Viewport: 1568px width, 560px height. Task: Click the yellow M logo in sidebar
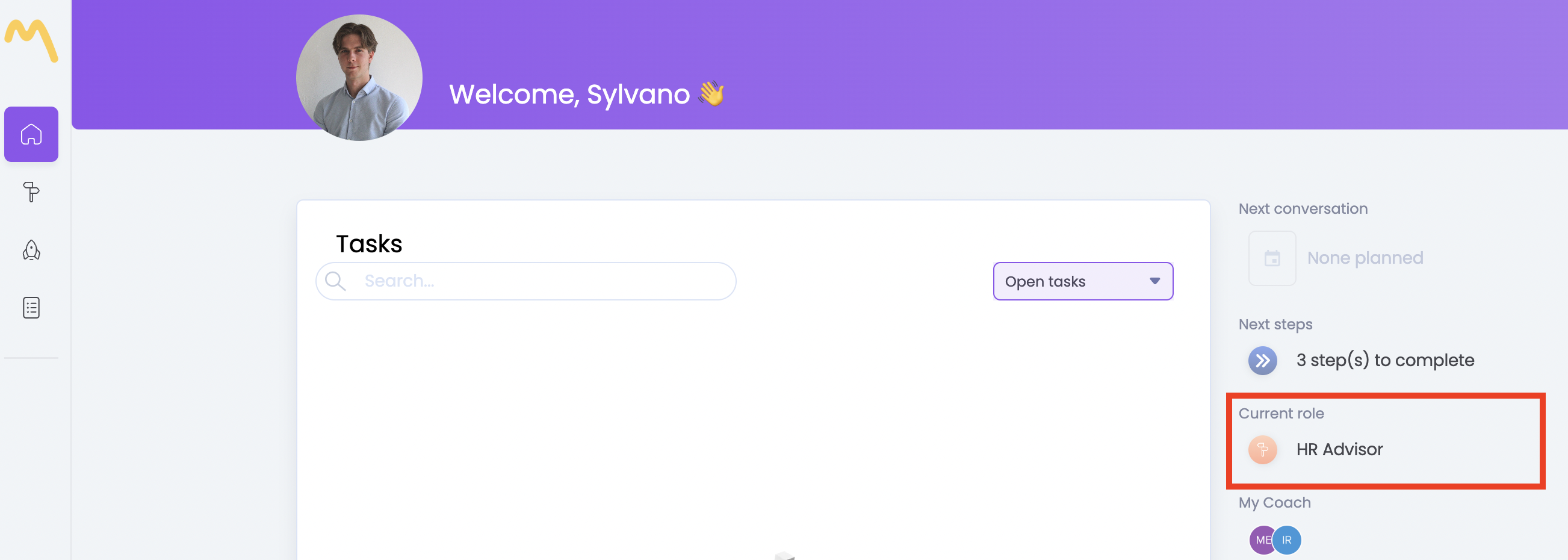pyautogui.click(x=31, y=40)
